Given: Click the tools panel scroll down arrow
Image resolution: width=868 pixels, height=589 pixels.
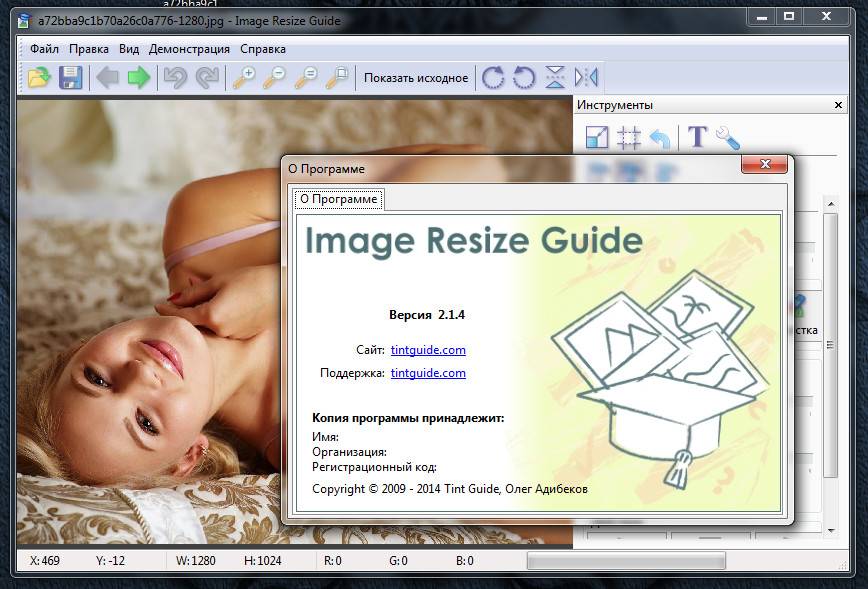Looking at the screenshot, I should (830, 531).
